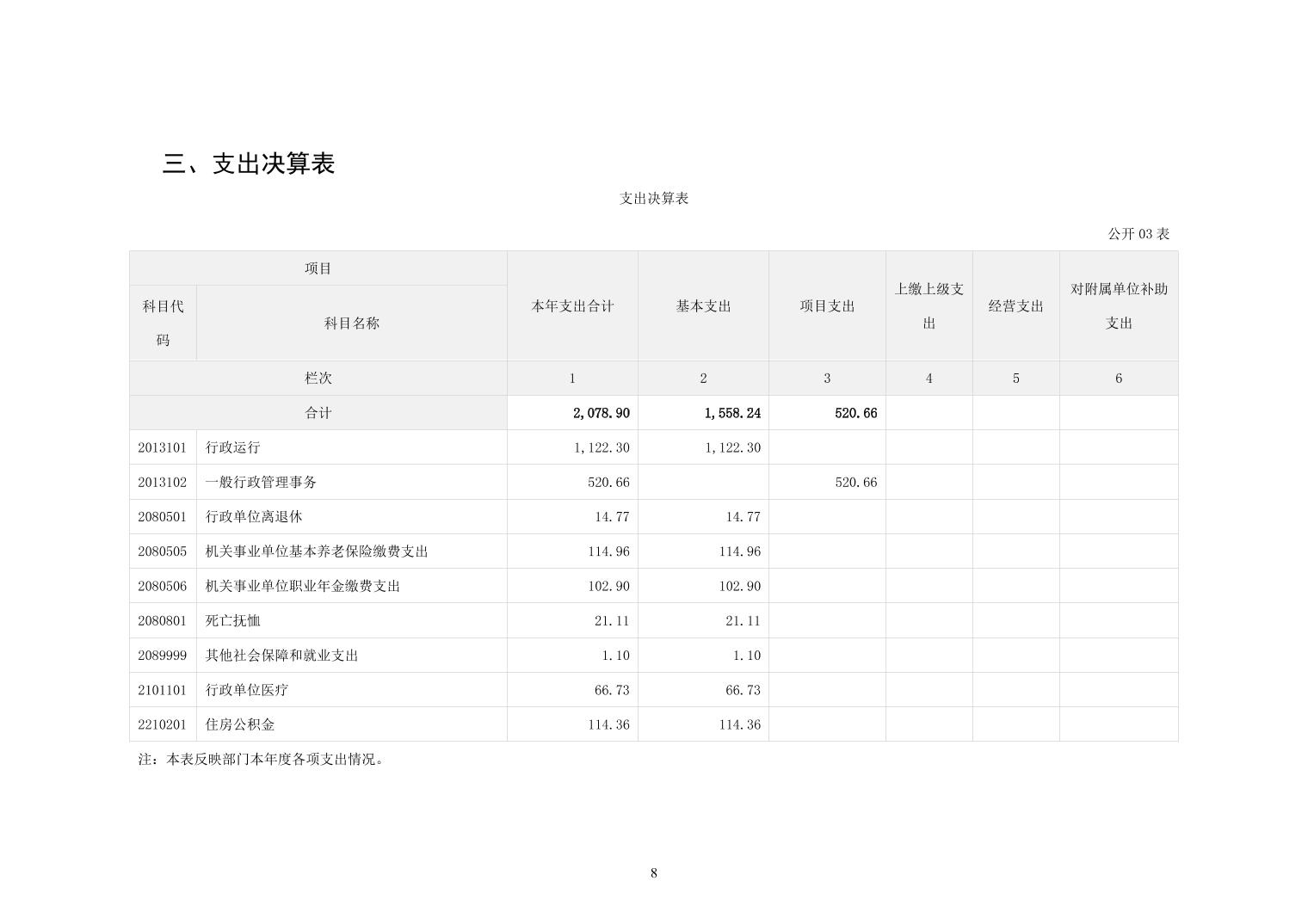
Task: Select subject code 2013102
Action: [x=163, y=483]
